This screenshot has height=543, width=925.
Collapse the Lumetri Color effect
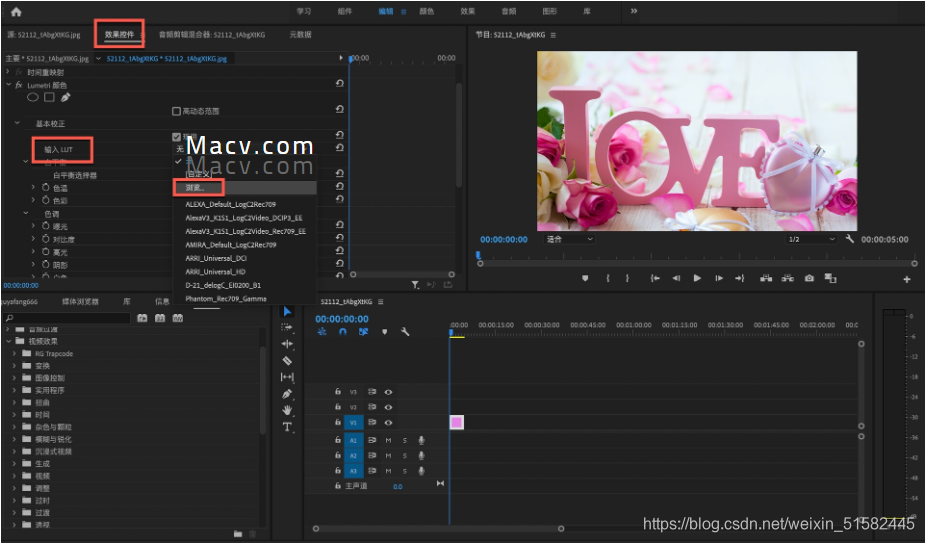tap(8, 84)
